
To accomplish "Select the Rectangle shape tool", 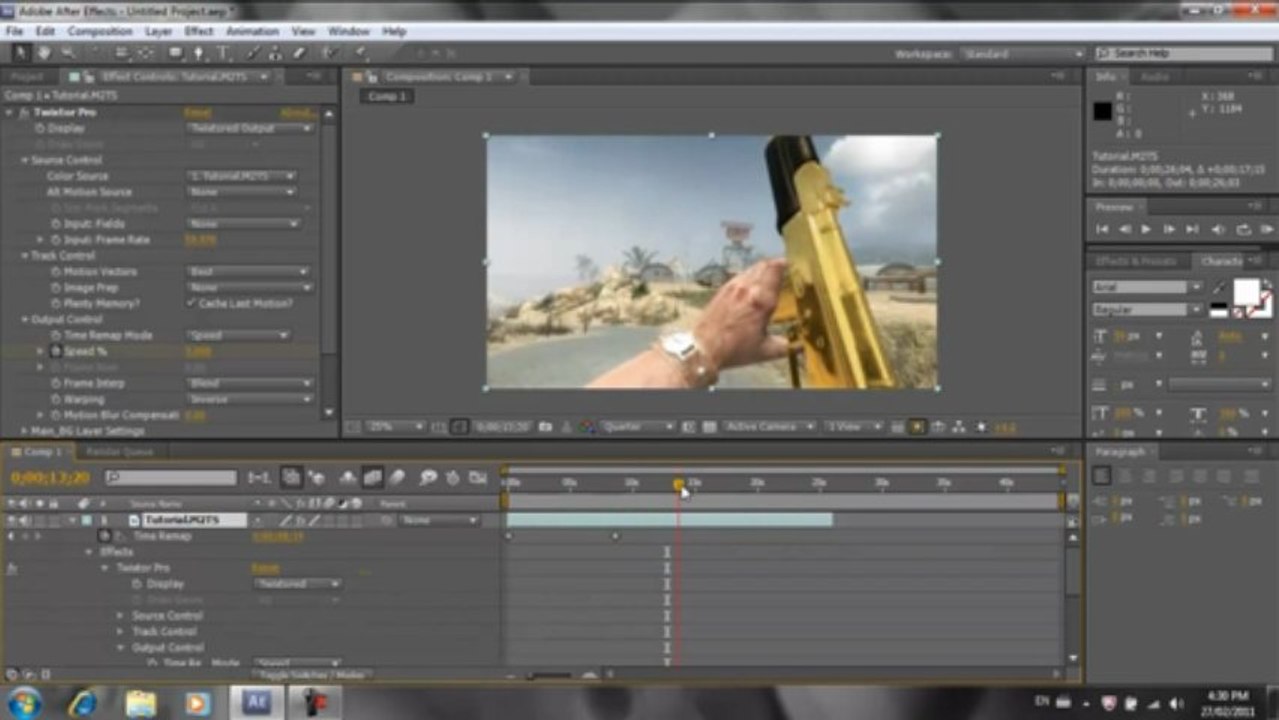I will (176, 53).
